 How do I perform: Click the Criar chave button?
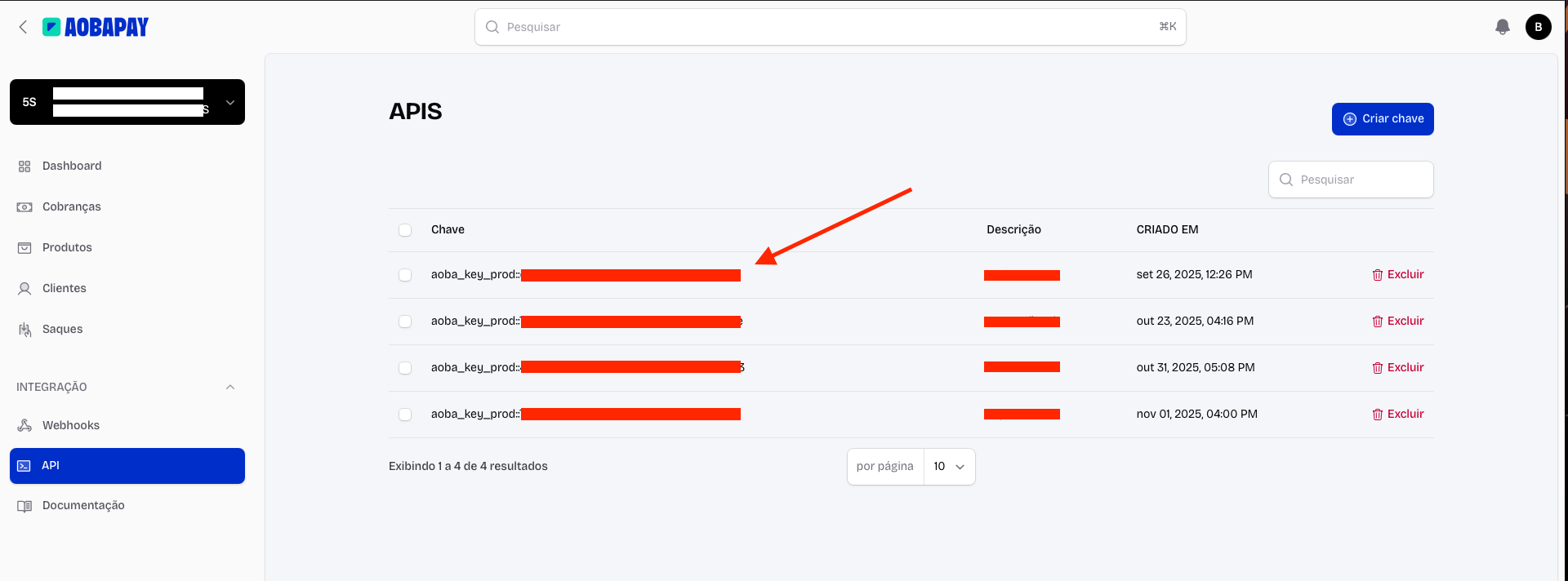click(x=1383, y=119)
